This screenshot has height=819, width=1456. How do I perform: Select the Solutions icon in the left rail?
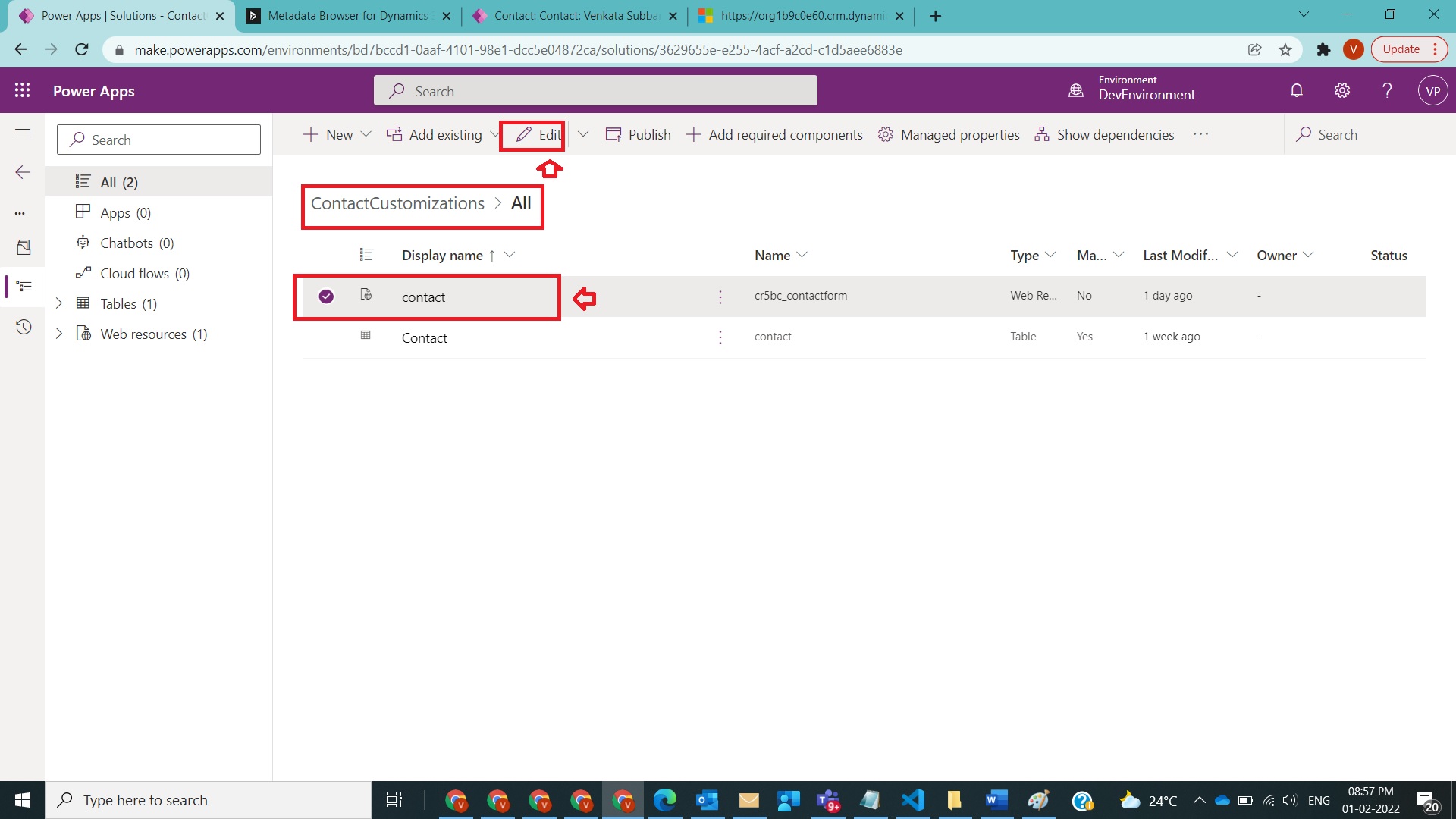(23, 287)
